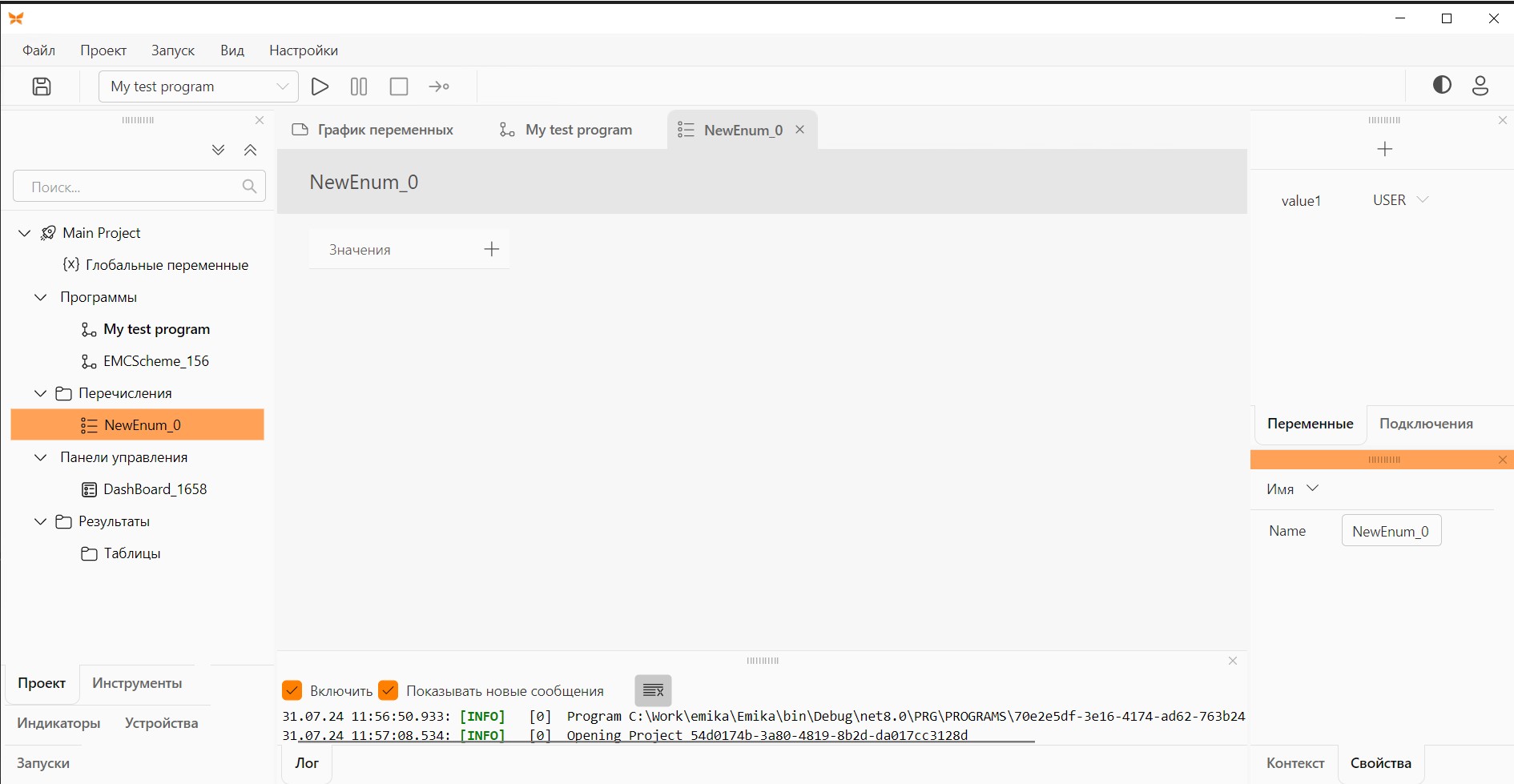
Task: Select the Переменные tab
Action: (x=1311, y=424)
